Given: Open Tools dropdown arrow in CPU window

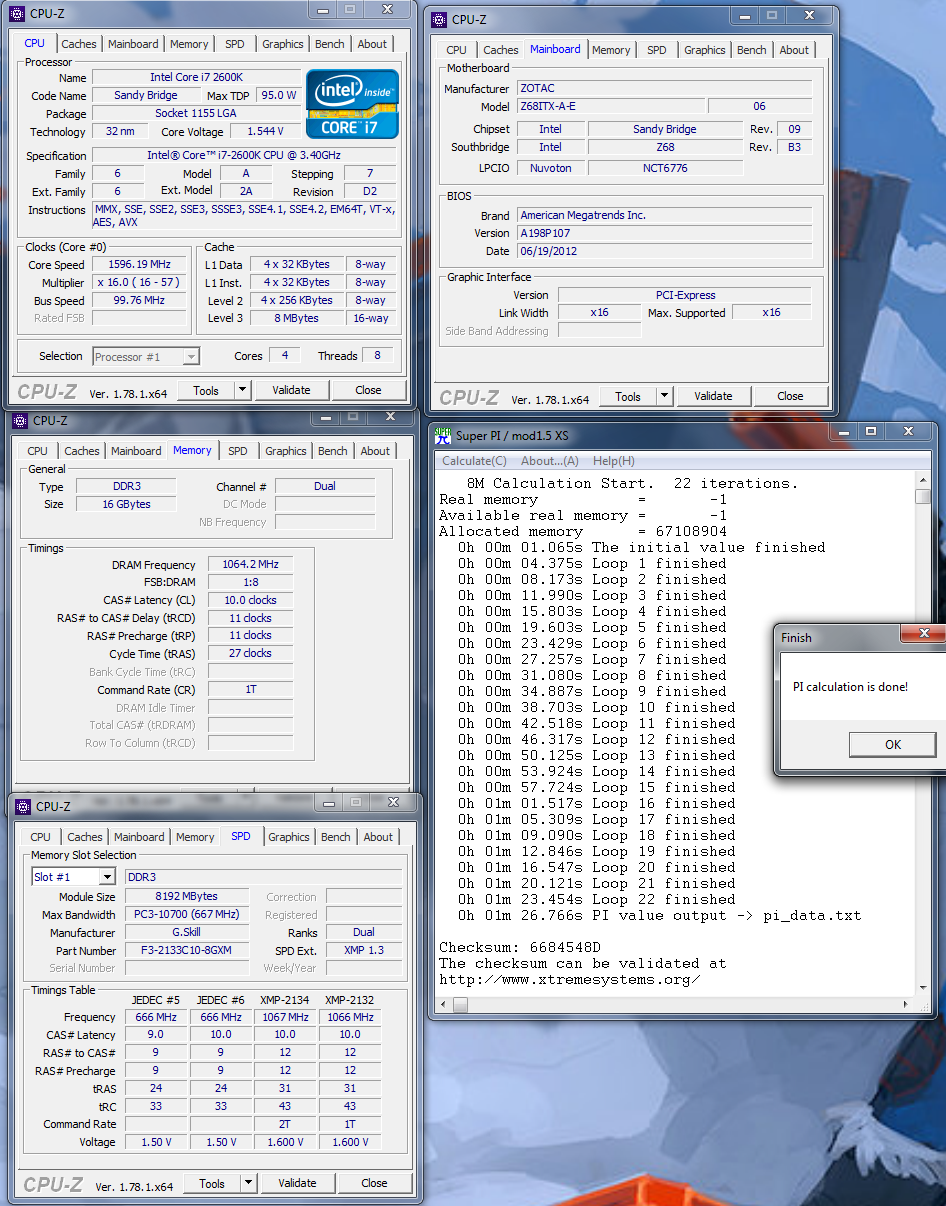Looking at the screenshot, I should coord(242,390).
